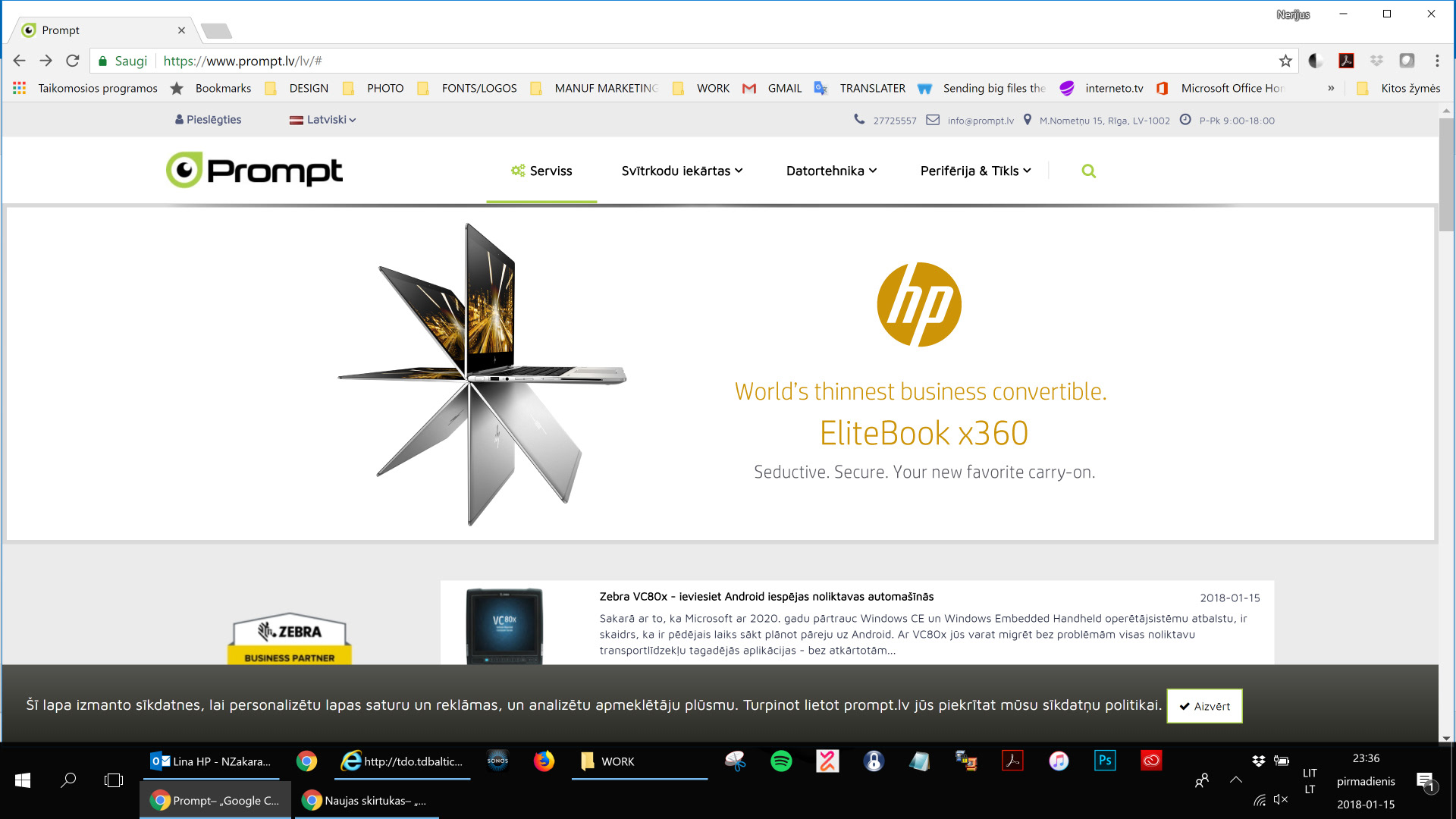The image size is (1456, 819).
Task: Launch Spotify from taskbar
Action: click(781, 761)
